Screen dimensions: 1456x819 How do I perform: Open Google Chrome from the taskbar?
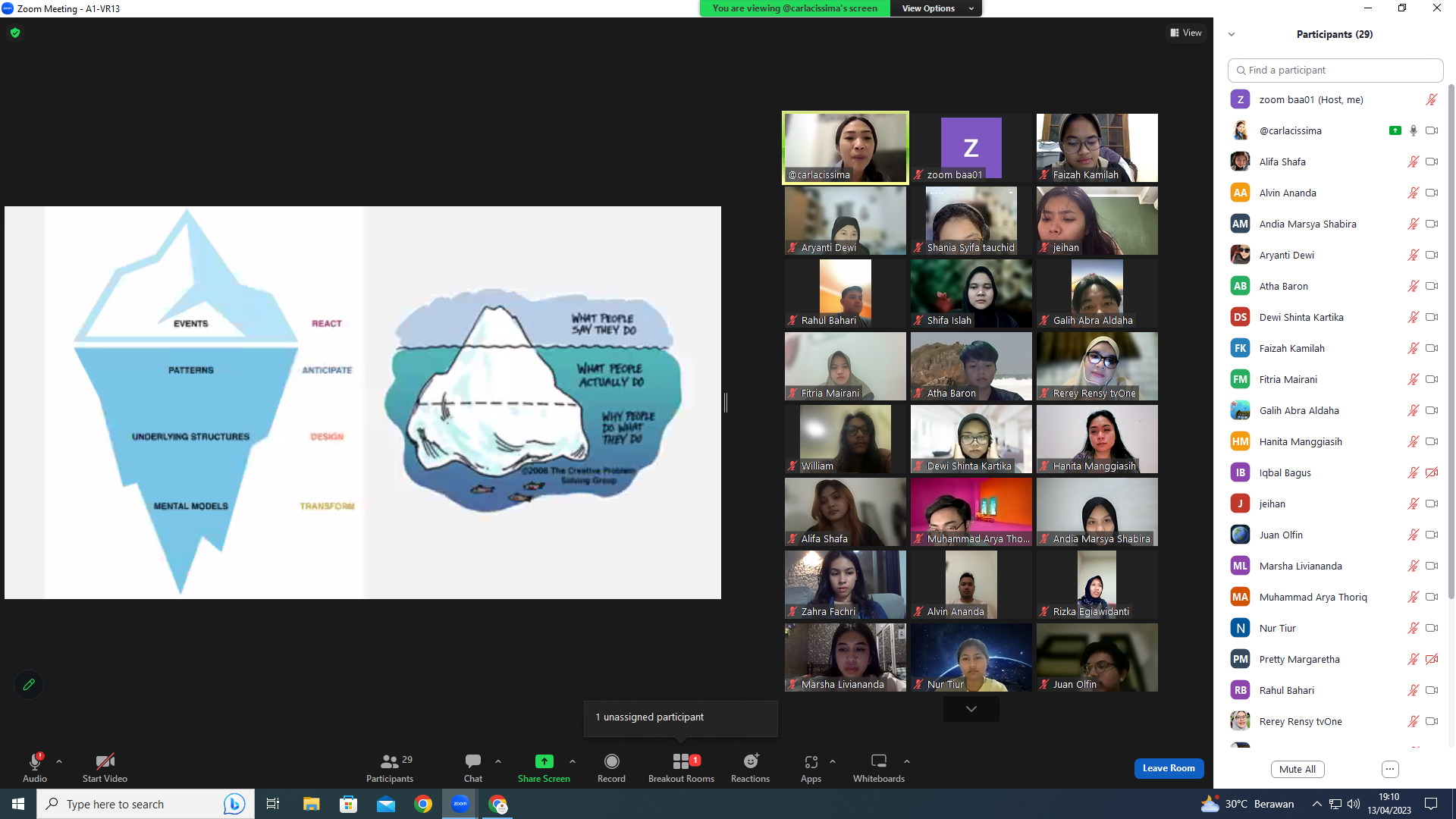click(423, 804)
